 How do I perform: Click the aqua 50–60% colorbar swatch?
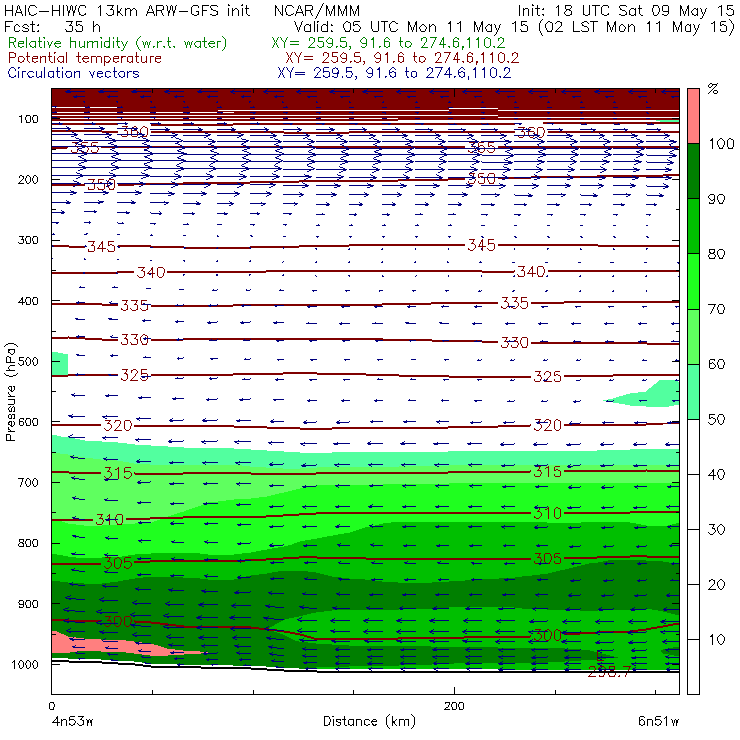click(693, 392)
